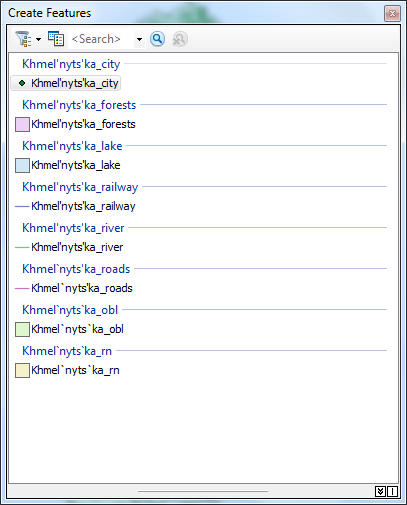Click the green city point symbol

coord(22,83)
